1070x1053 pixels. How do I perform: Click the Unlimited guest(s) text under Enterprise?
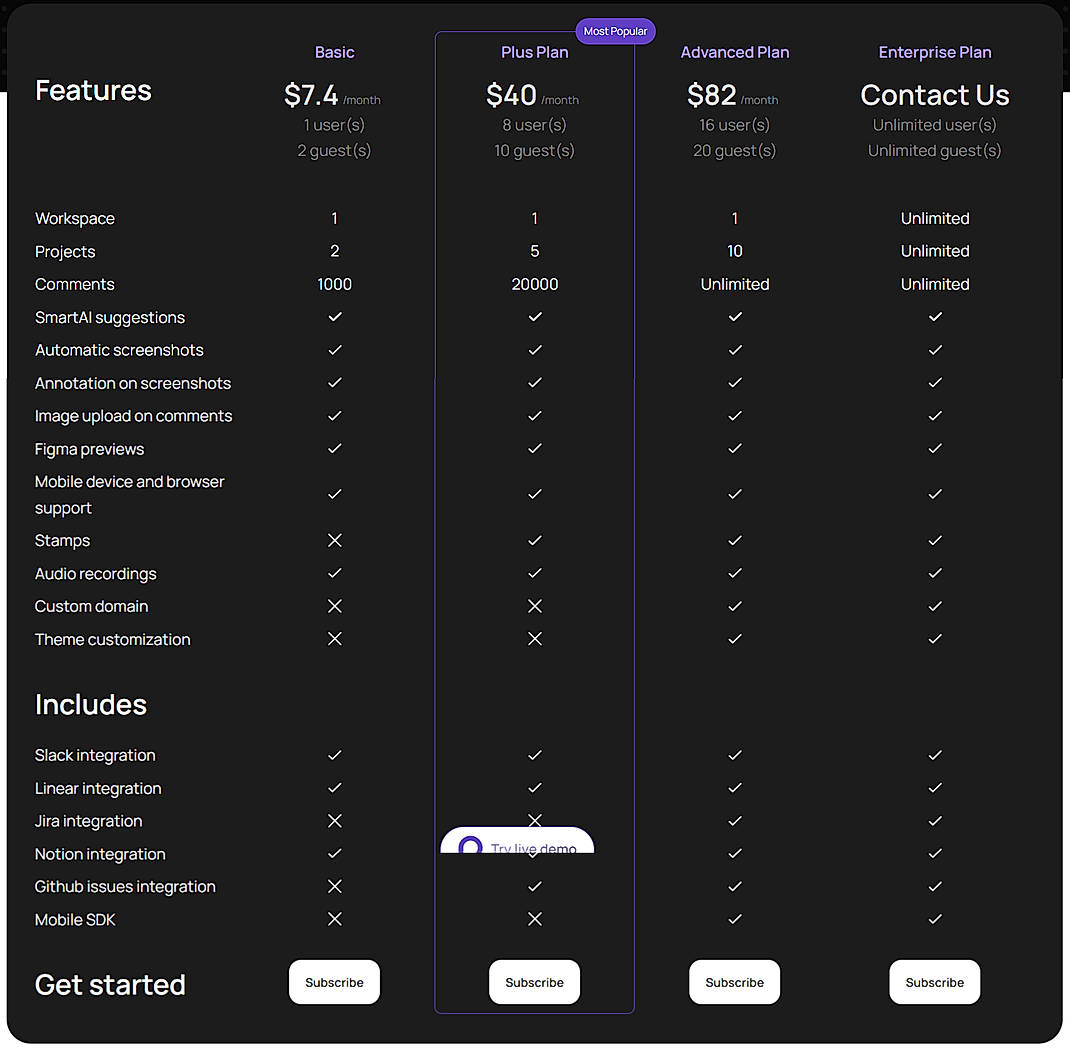pos(935,150)
